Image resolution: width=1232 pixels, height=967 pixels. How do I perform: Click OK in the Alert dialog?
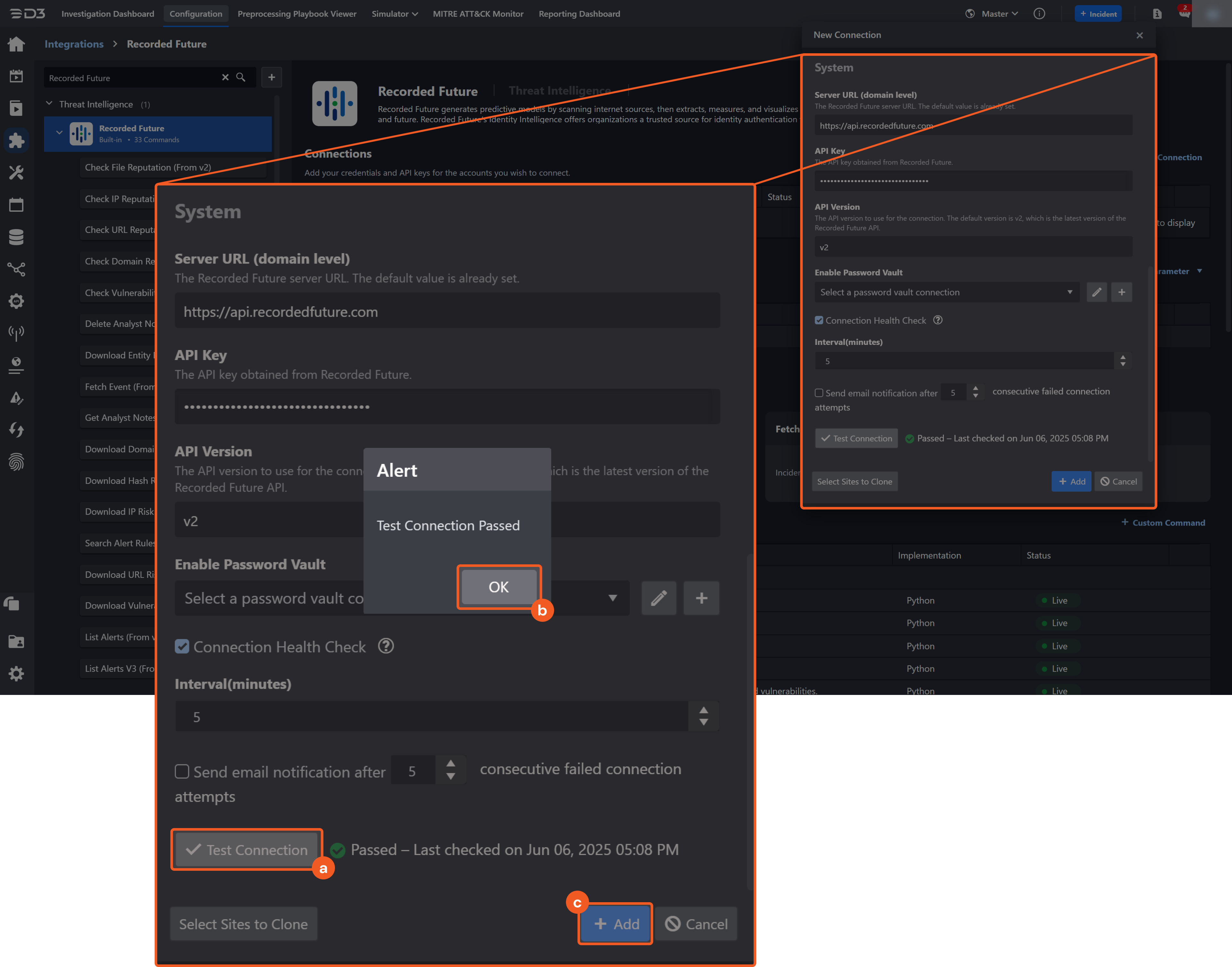pos(498,587)
